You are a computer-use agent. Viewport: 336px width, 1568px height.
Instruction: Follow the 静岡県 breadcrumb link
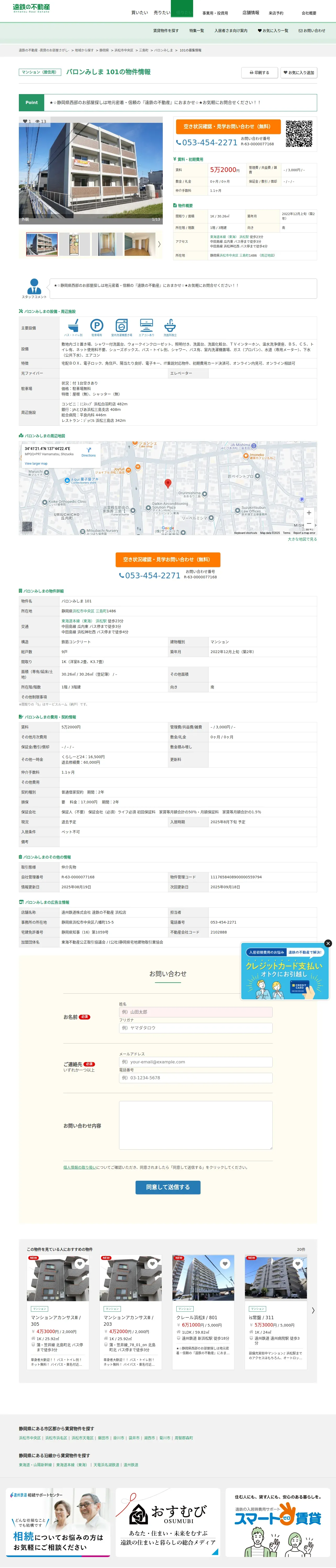coord(104,50)
